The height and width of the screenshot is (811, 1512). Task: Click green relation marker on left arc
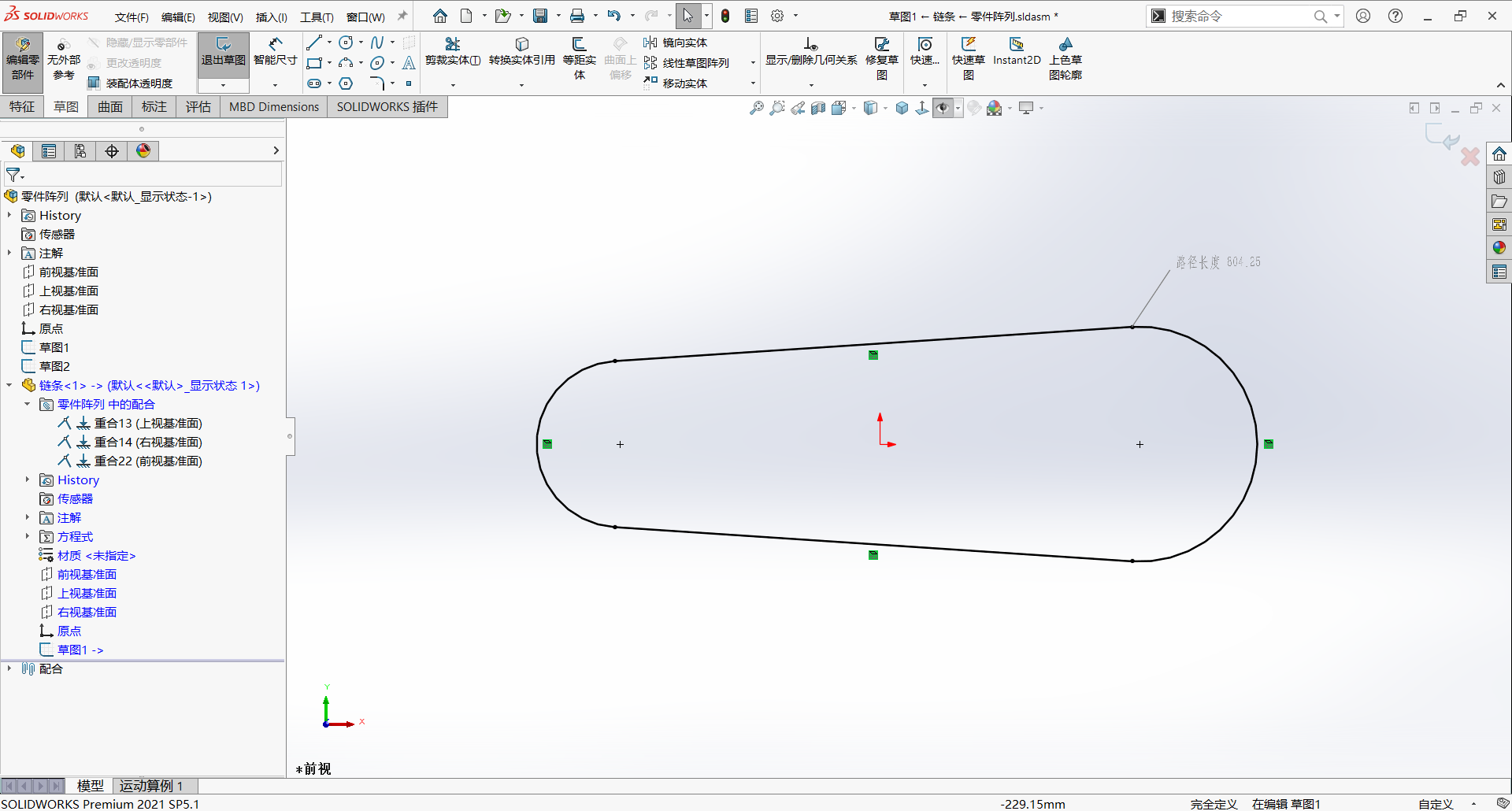pyautogui.click(x=547, y=444)
